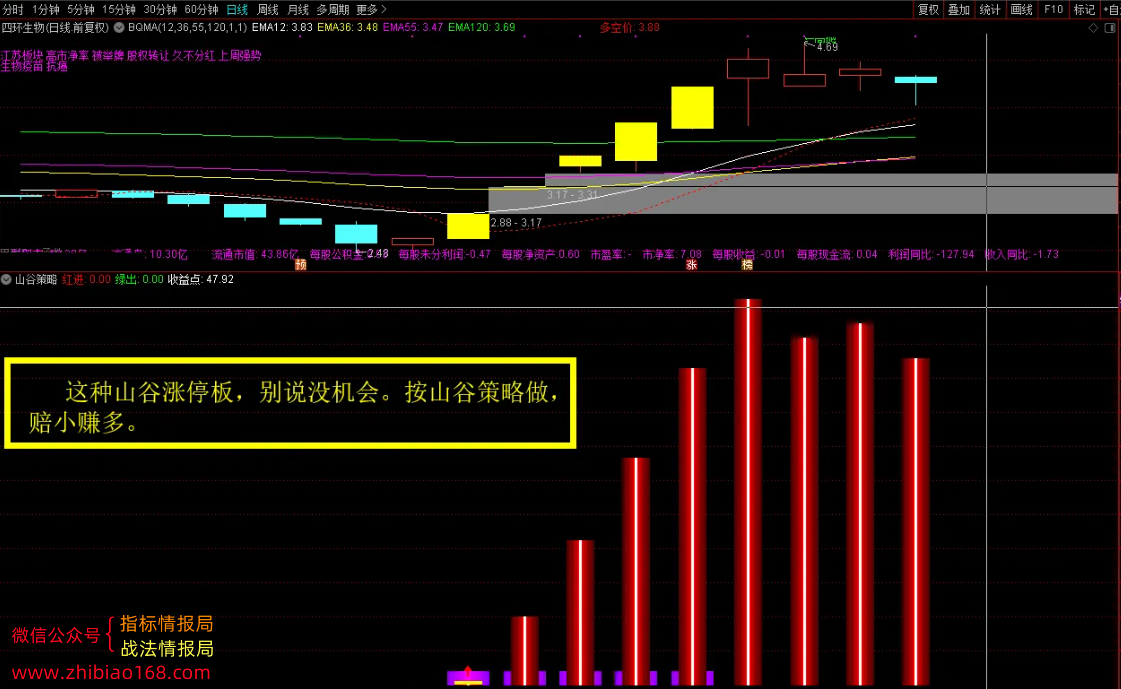Click the 复权 adjustment button
Image resolution: width=1121 pixels, height=689 pixels.
tap(928, 9)
